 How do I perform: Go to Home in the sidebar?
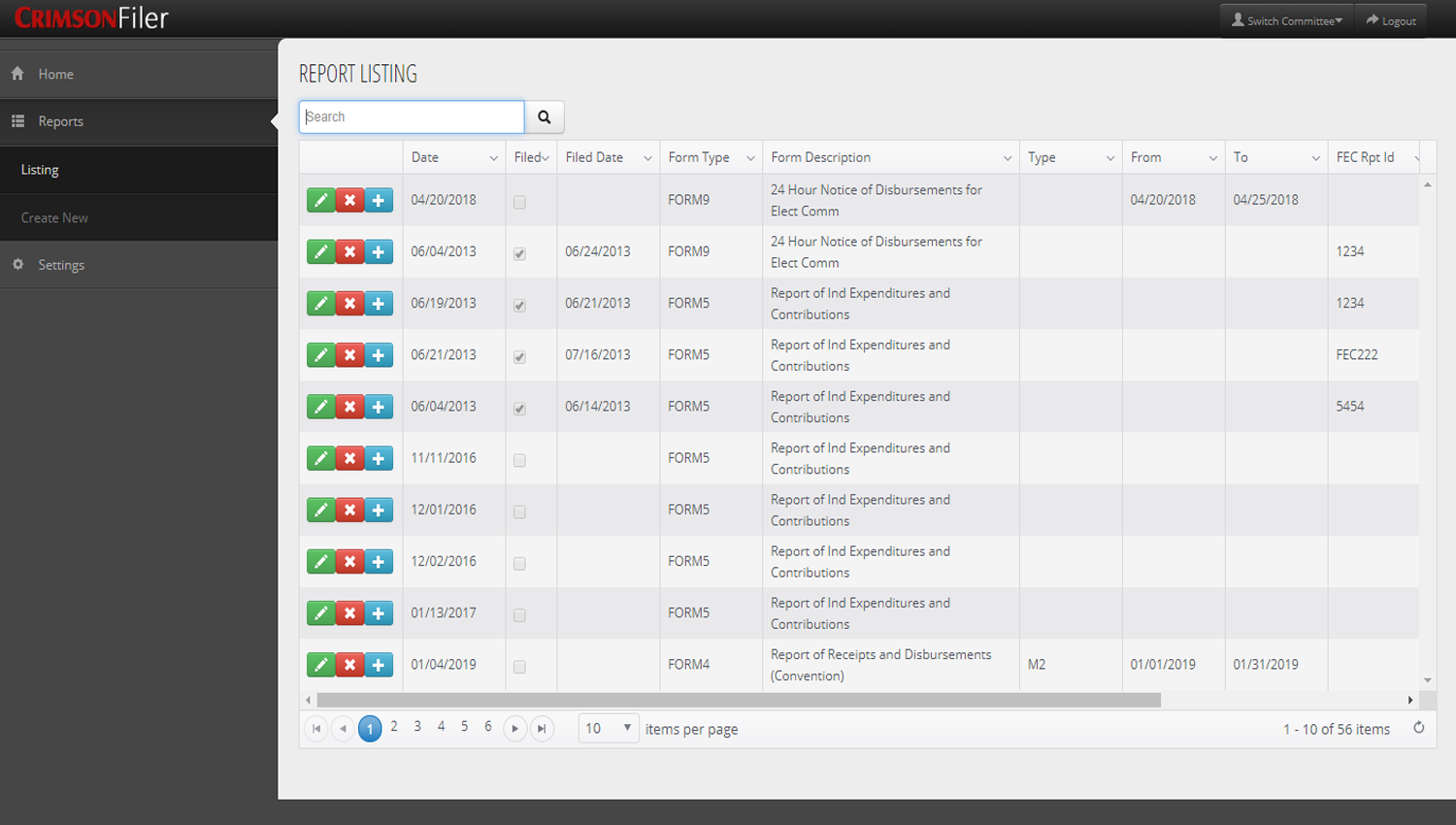point(139,74)
